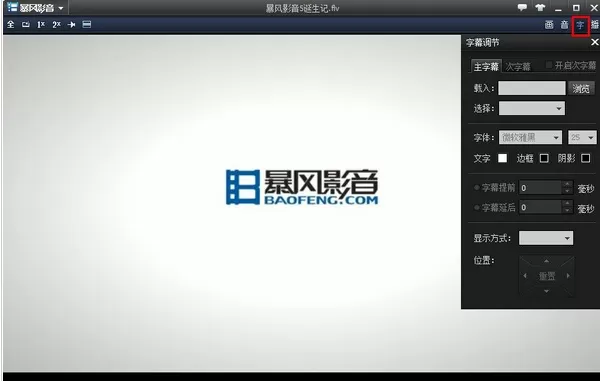Click the 字幕延后 milliseconds field
Viewport: 600px width, 381px height.
[540, 208]
